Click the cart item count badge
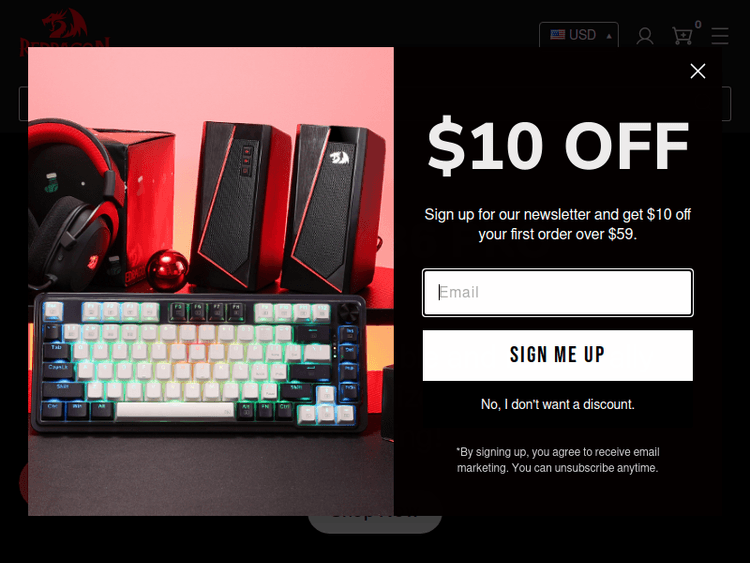Image resolution: width=750 pixels, height=563 pixels. (x=698, y=24)
